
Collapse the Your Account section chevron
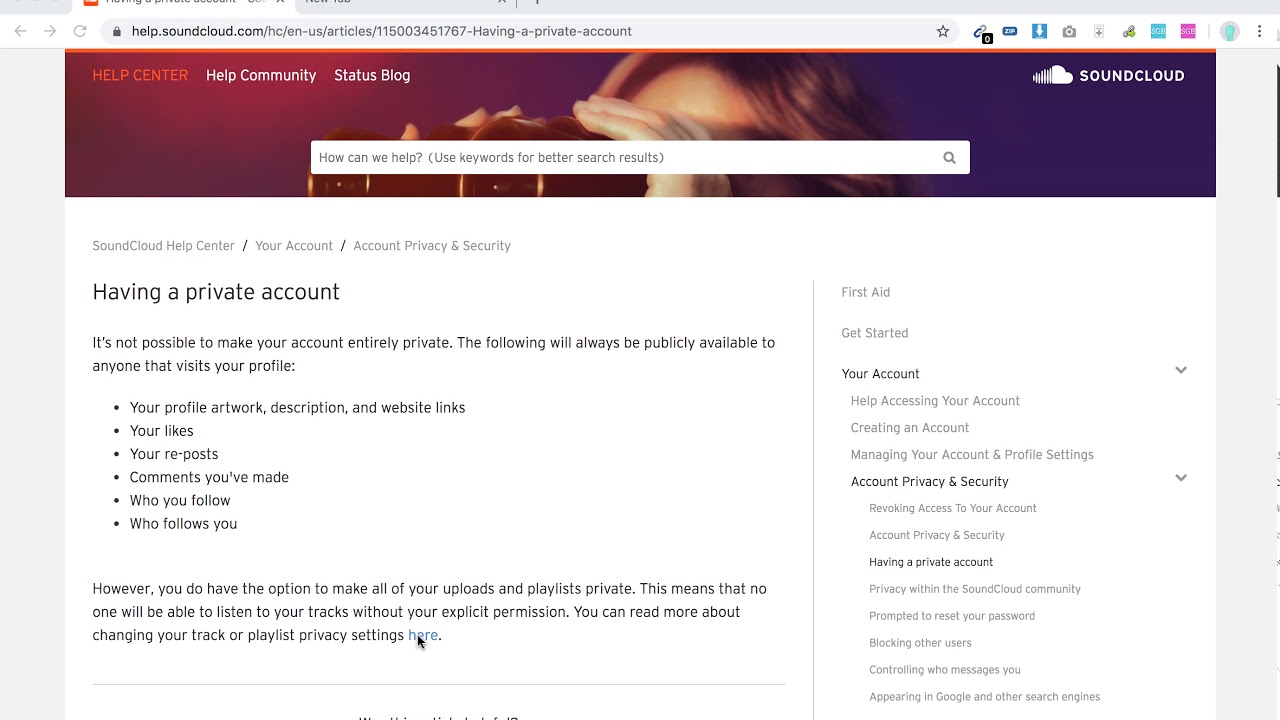pyautogui.click(x=1181, y=371)
